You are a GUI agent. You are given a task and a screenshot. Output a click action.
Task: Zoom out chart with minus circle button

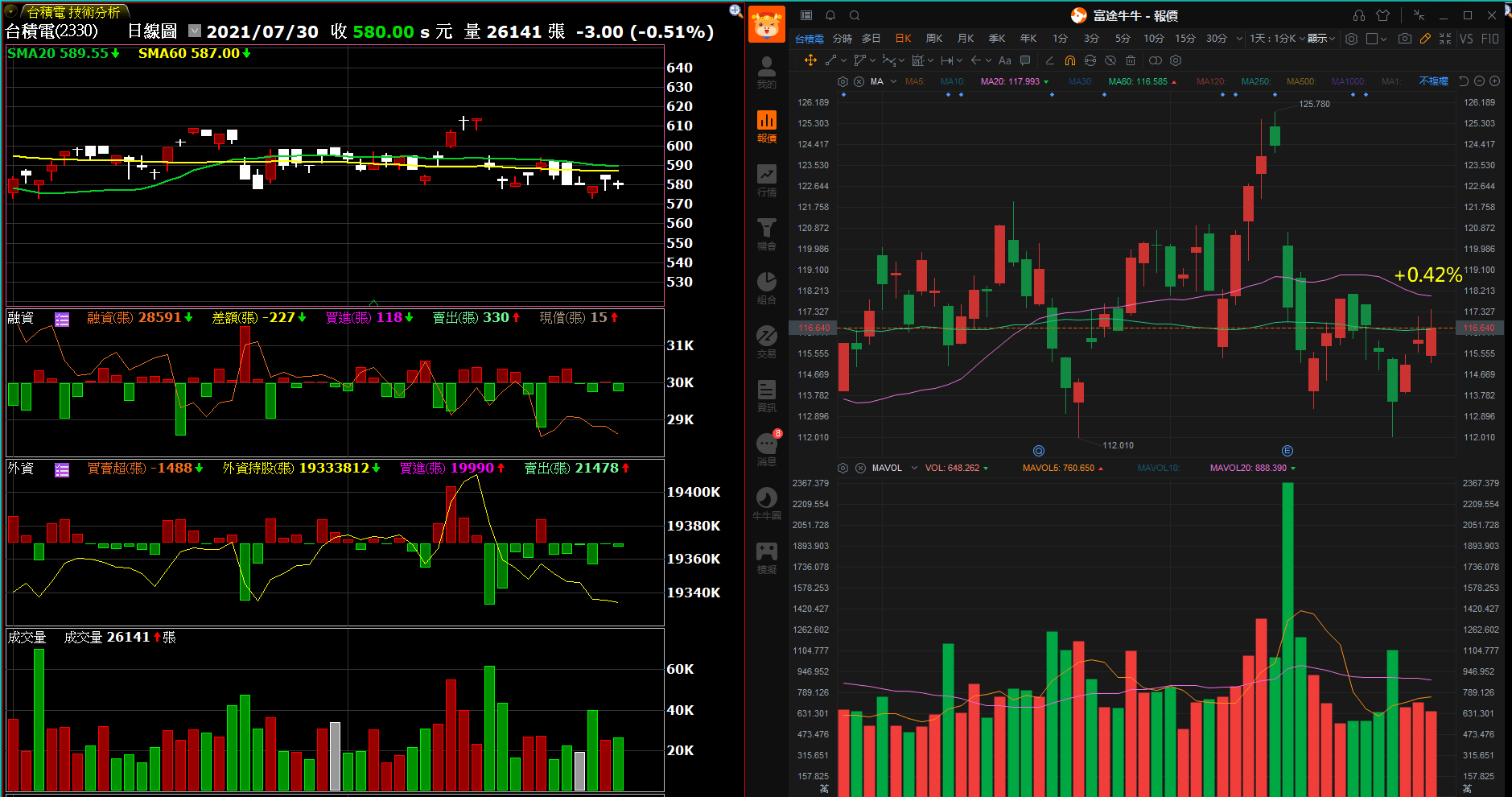point(1479,81)
